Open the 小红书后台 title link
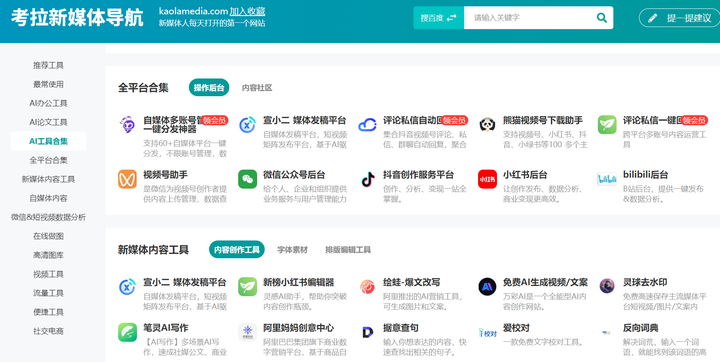The image size is (720, 362). pyautogui.click(x=525, y=175)
